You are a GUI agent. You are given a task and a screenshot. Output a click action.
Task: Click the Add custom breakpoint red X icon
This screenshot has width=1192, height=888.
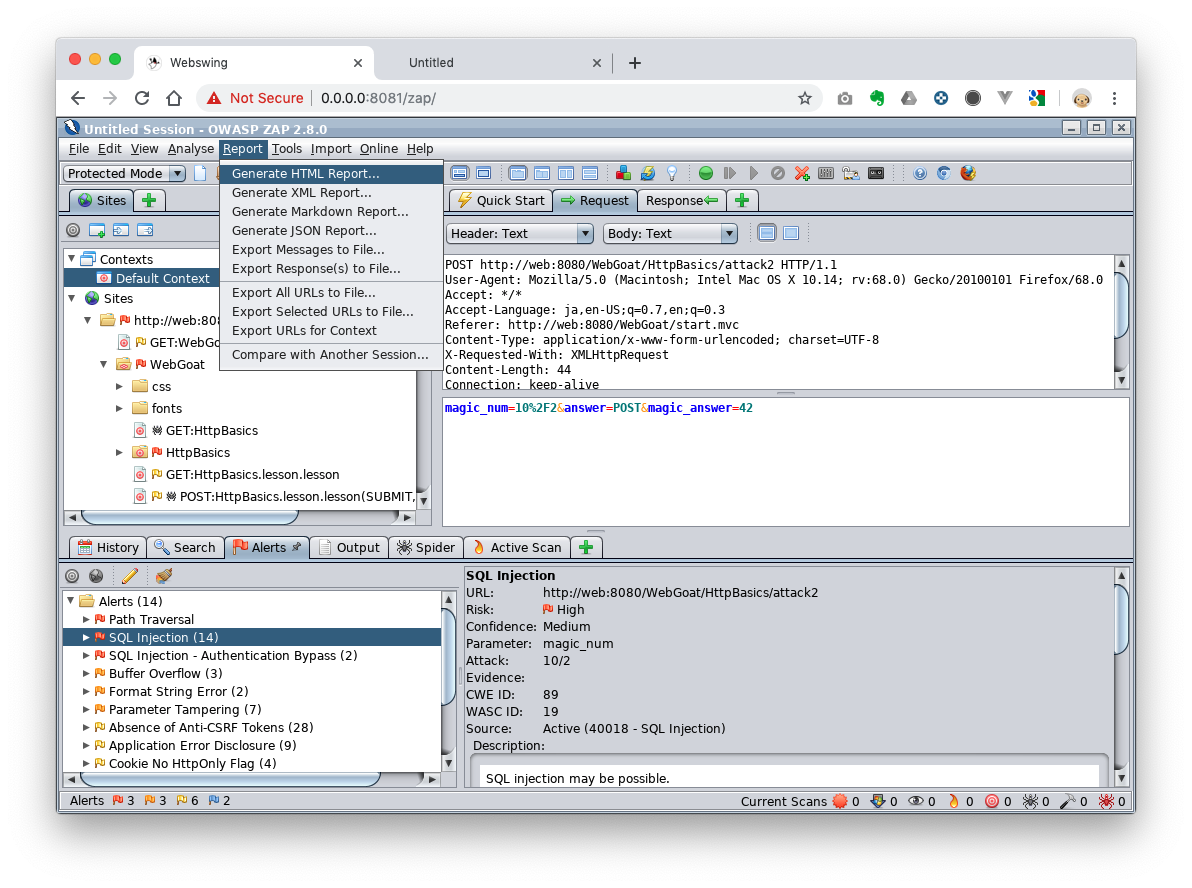pyautogui.click(x=802, y=173)
